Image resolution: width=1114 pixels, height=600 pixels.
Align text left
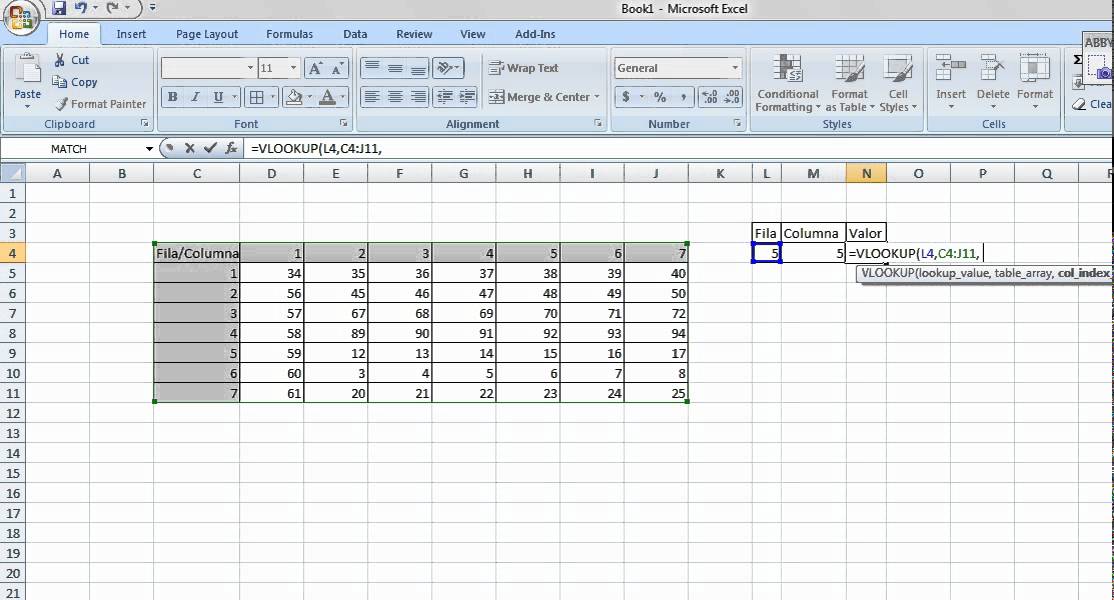(372, 97)
